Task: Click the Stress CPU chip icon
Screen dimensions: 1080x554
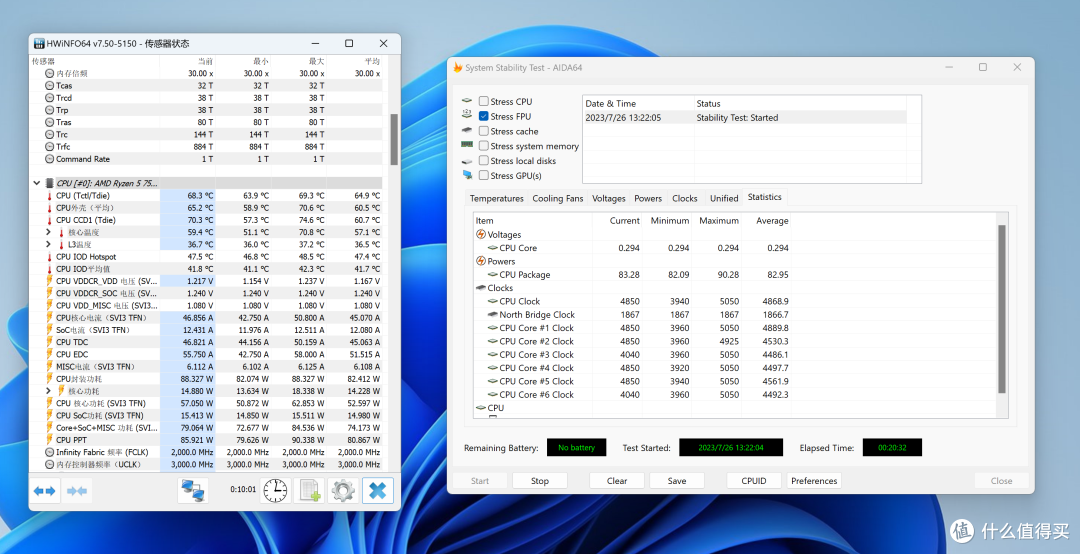Action: coord(467,101)
